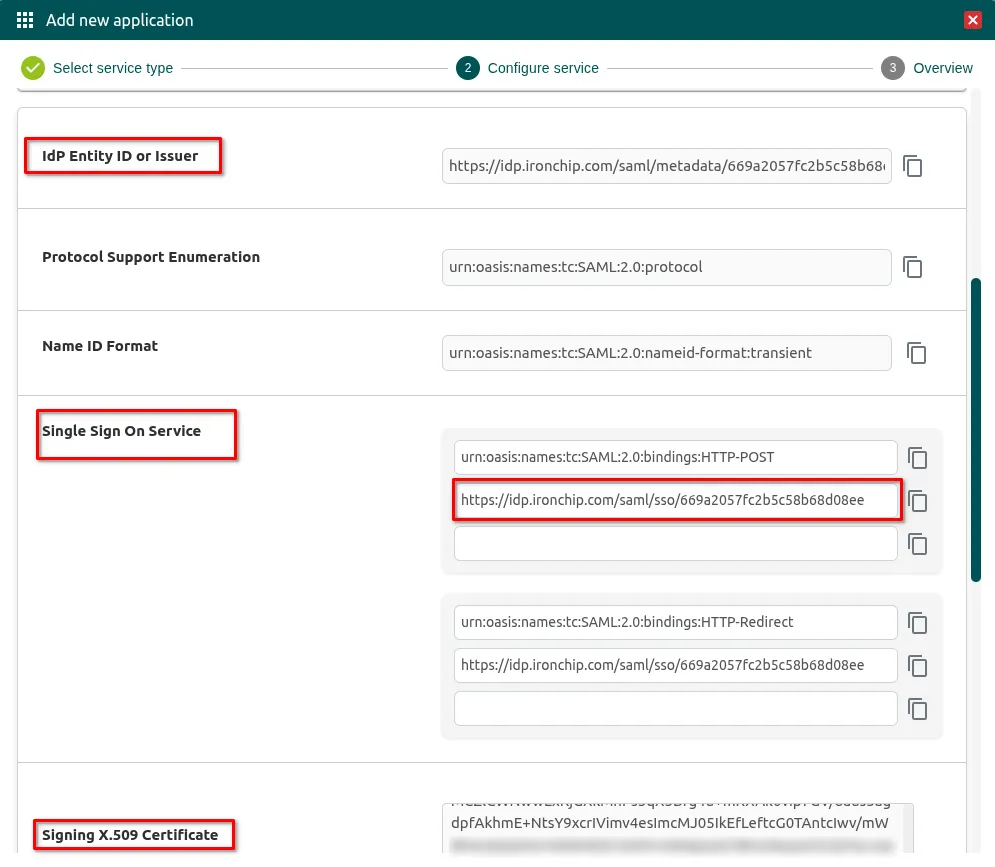Click the Add new application title
This screenshot has height=867, width=995.
119,20
